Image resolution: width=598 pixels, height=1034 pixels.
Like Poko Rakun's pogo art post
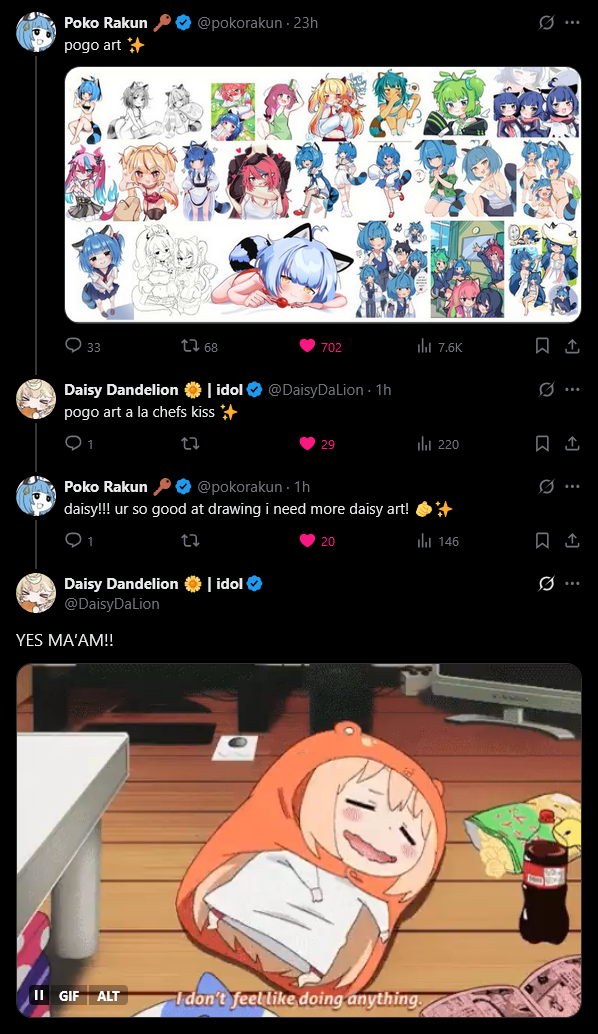pos(320,346)
